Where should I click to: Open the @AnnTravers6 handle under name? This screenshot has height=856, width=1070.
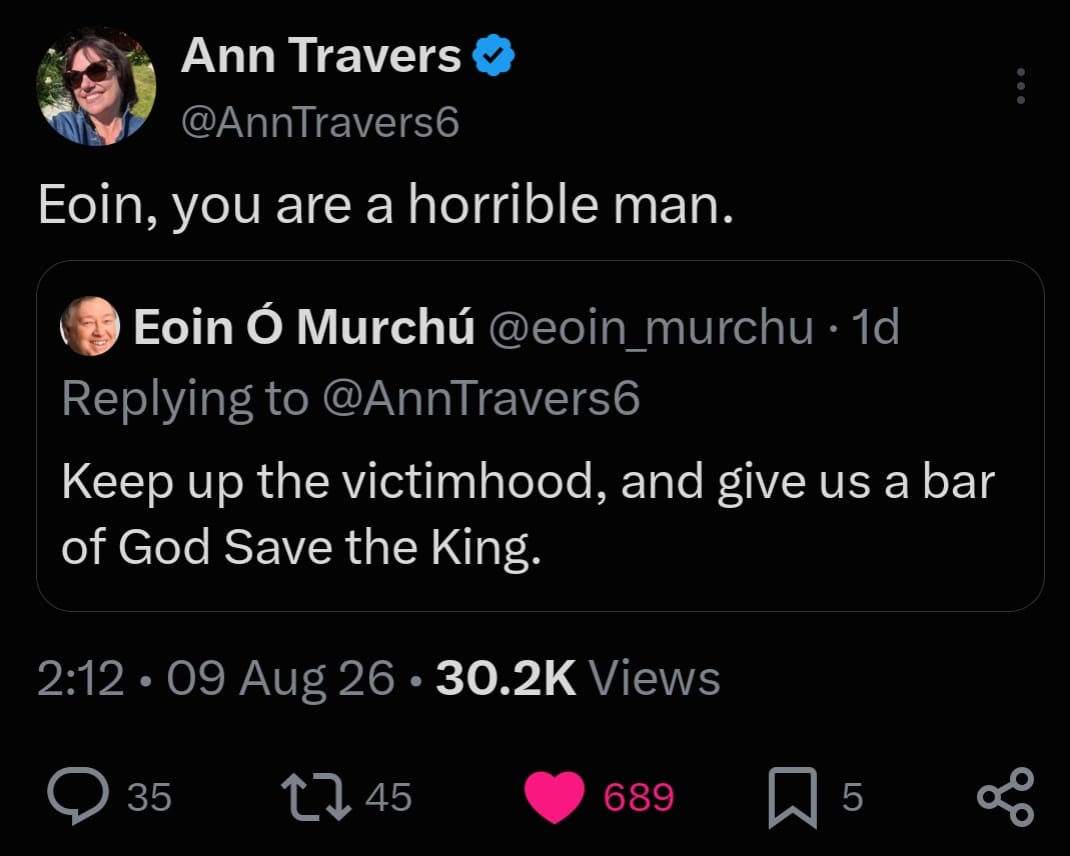(320, 123)
